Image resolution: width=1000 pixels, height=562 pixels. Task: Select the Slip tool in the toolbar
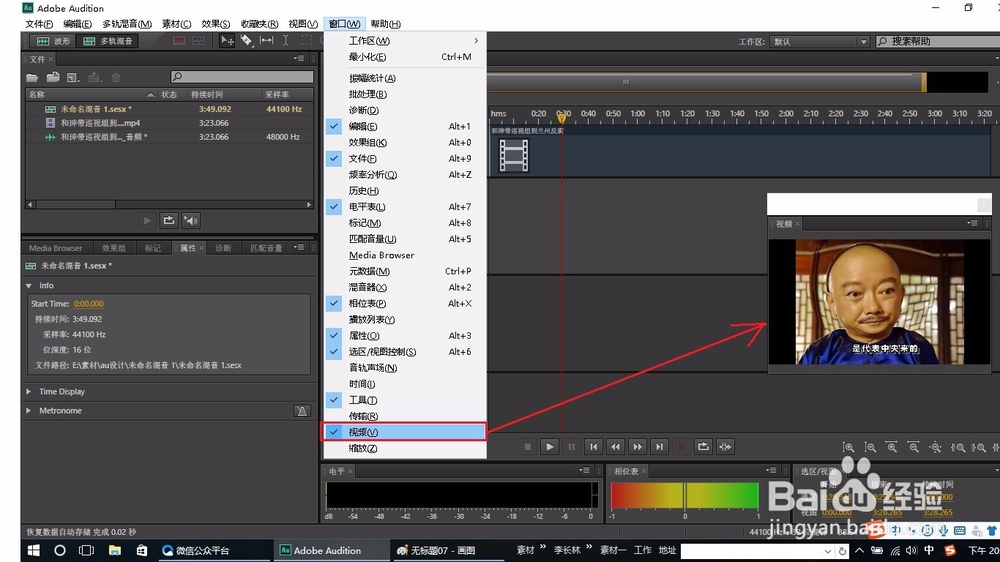(x=267, y=41)
